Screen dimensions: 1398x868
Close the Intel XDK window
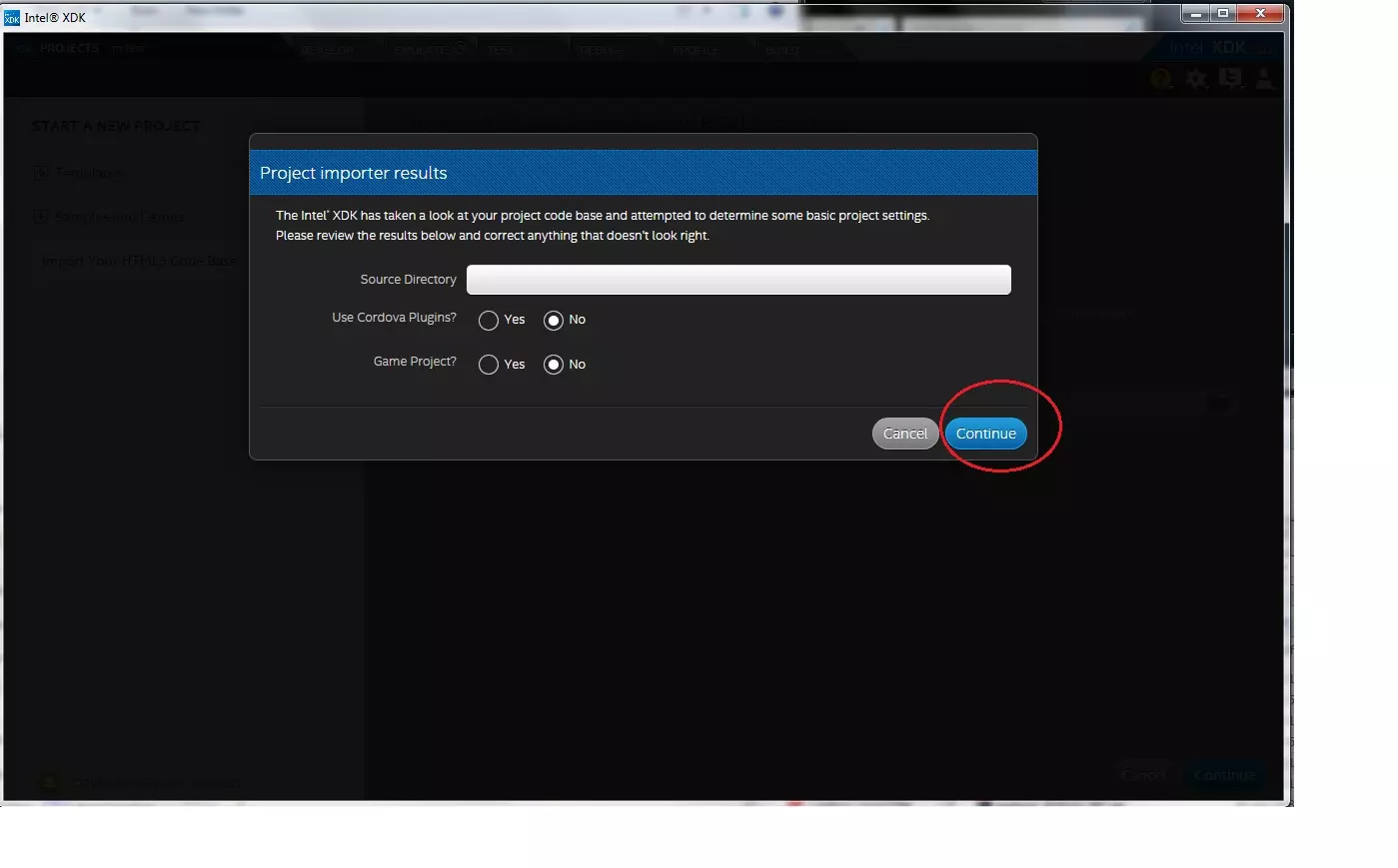pyautogui.click(x=1261, y=13)
